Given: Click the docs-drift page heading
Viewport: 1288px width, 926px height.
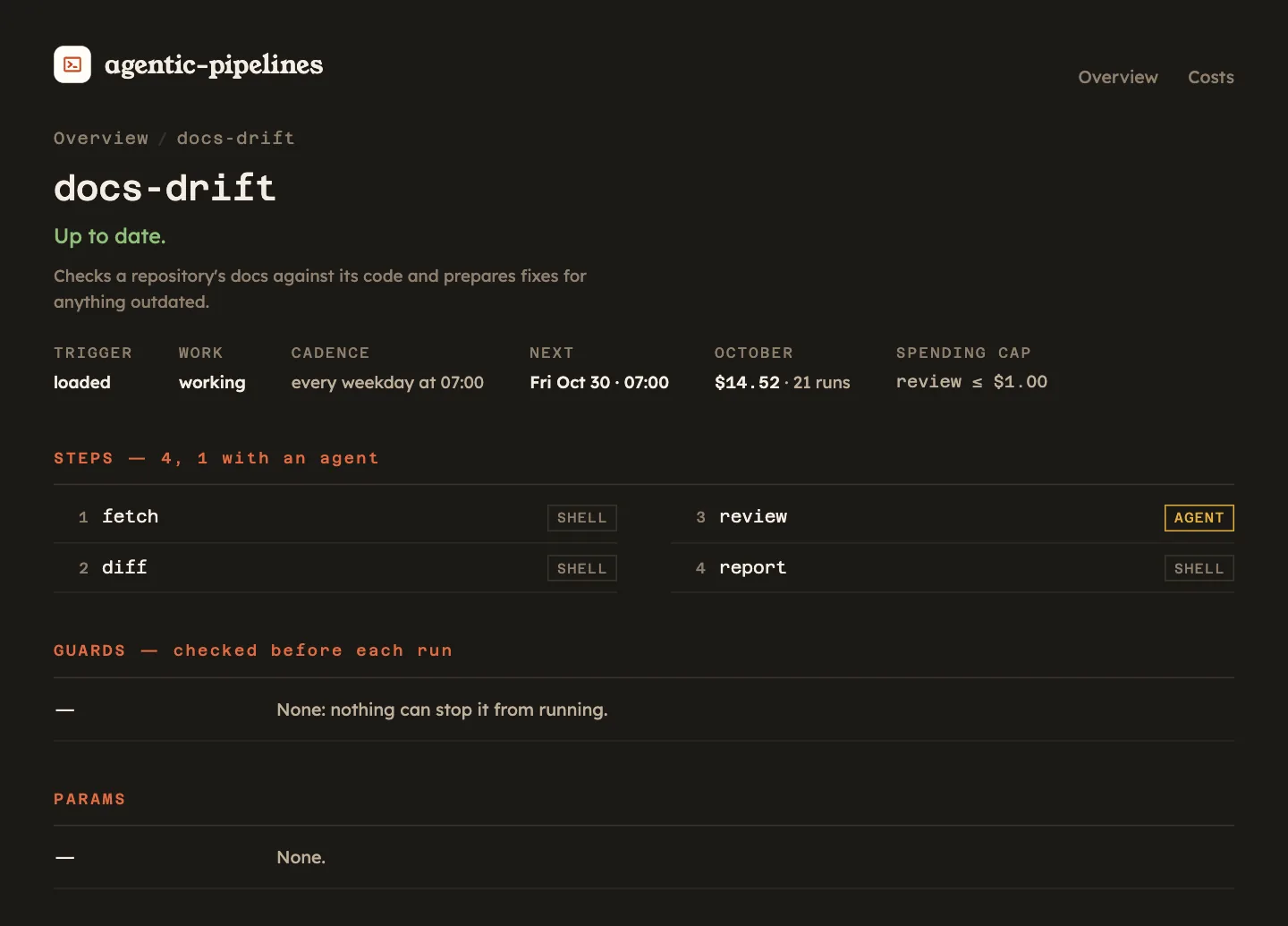Looking at the screenshot, I should pyautogui.click(x=165, y=188).
